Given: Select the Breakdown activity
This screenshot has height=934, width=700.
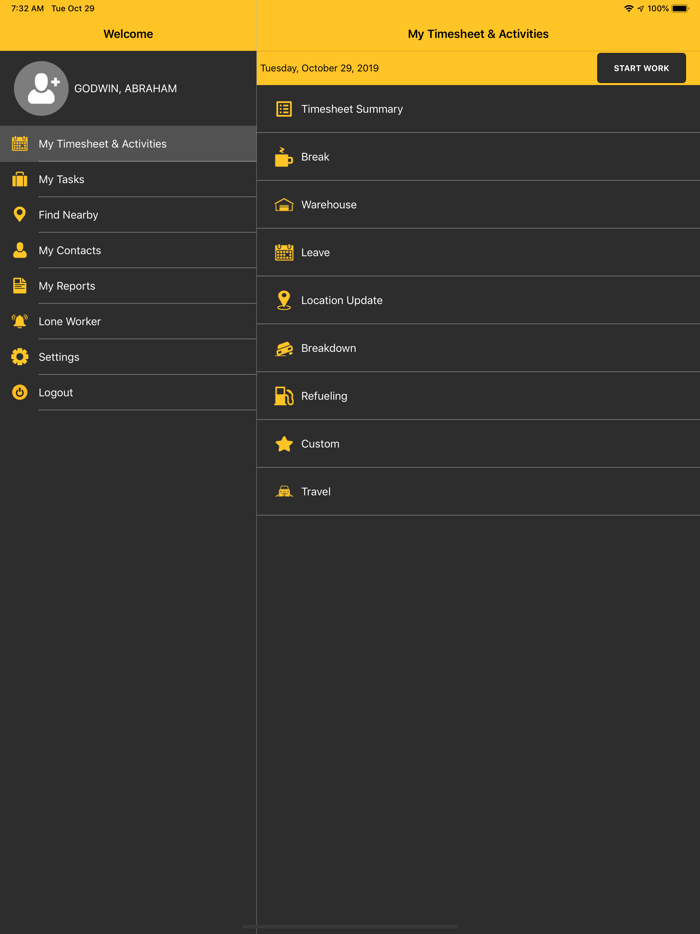Looking at the screenshot, I should [478, 348].
